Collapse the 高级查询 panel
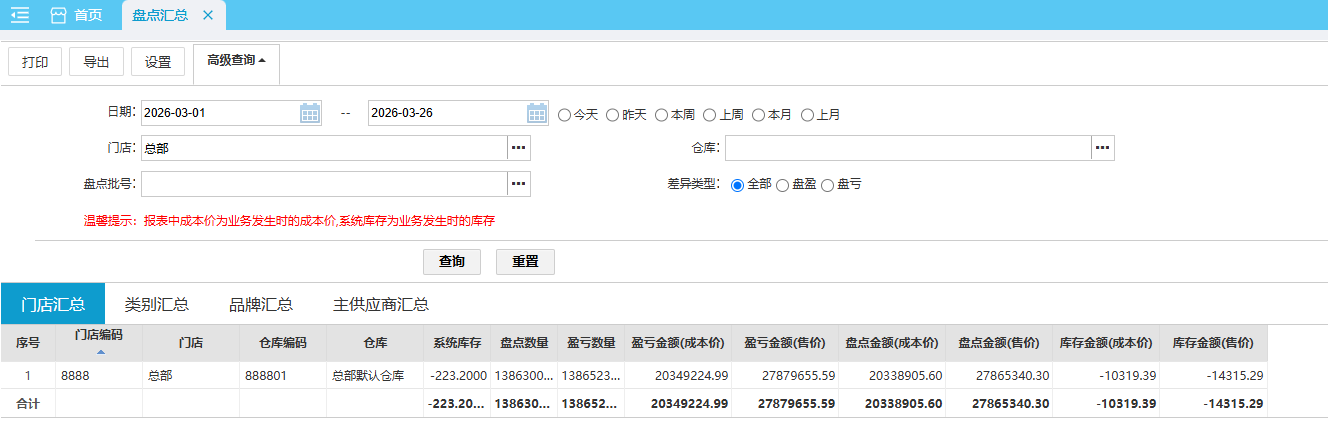Viewport: 1328px width, 430px height. pyautogui.click(x=236, y=61)
